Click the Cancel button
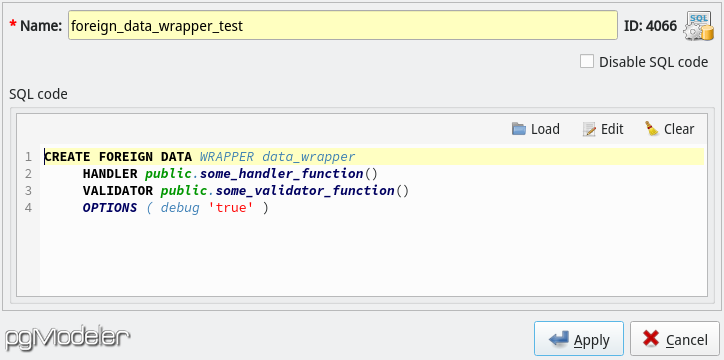Viewport: 724px width, 360px height. tap(675, 340)
